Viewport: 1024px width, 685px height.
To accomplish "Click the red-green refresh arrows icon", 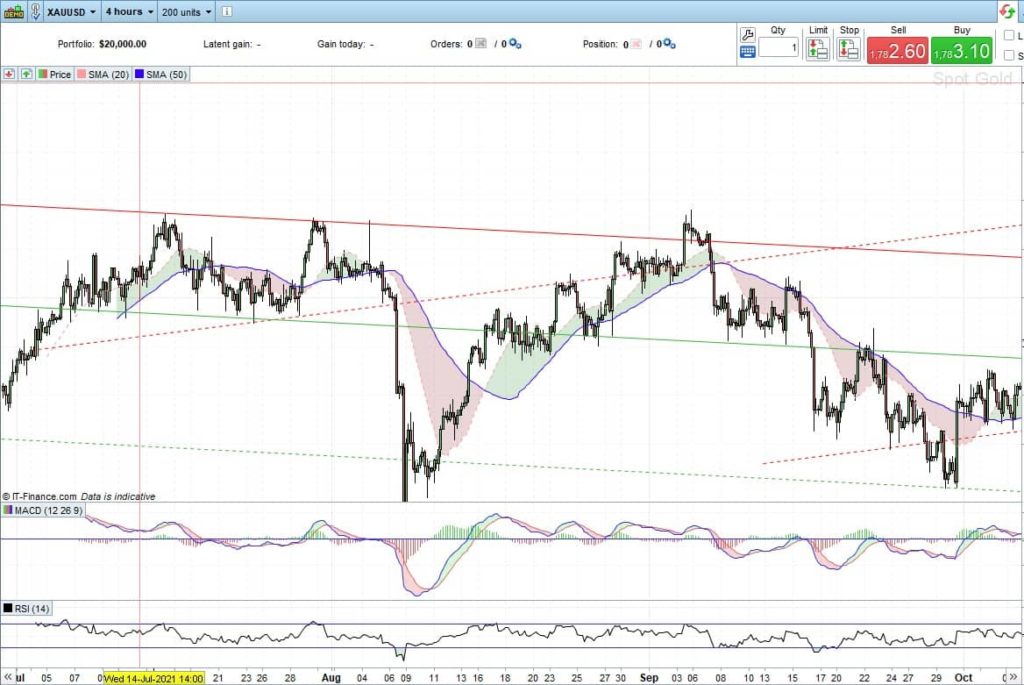I will 1008,12.
